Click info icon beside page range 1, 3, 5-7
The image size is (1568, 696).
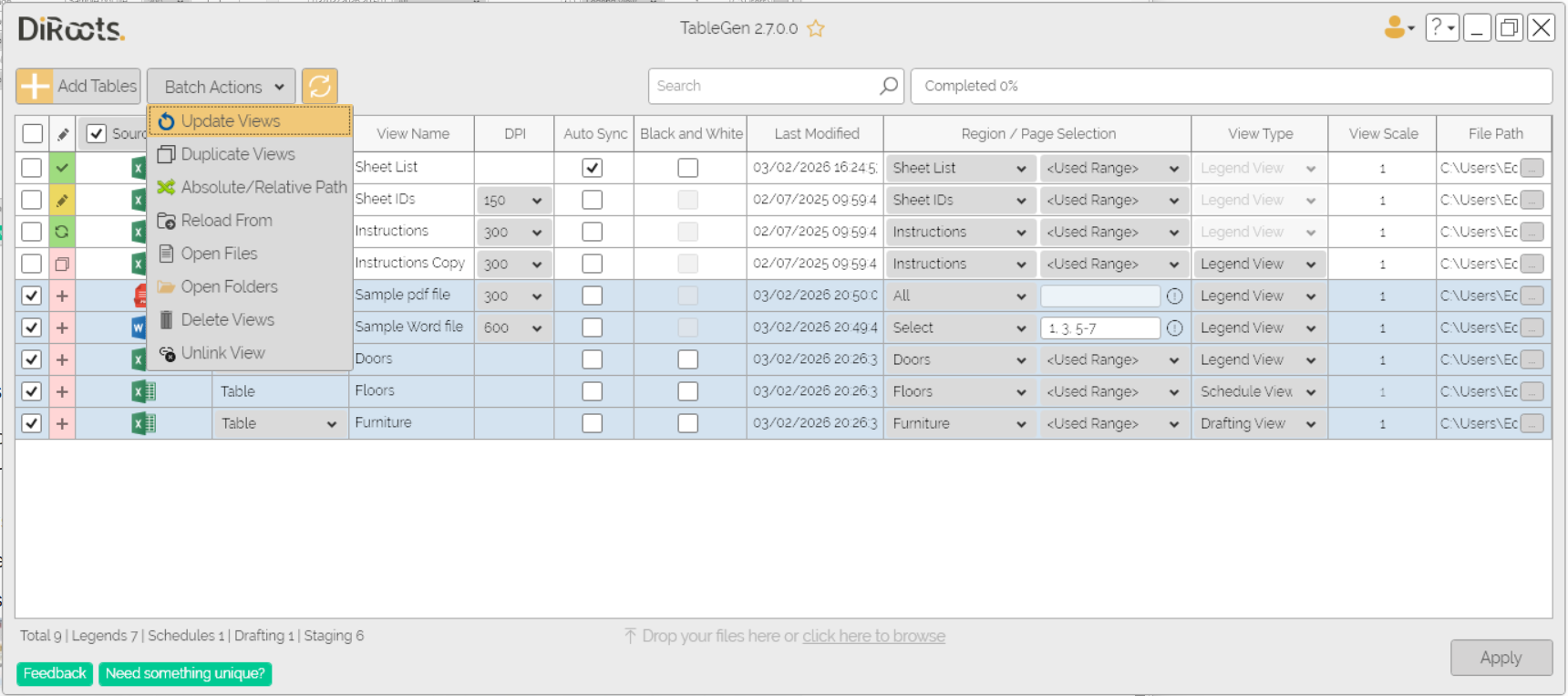[1175, 327]
